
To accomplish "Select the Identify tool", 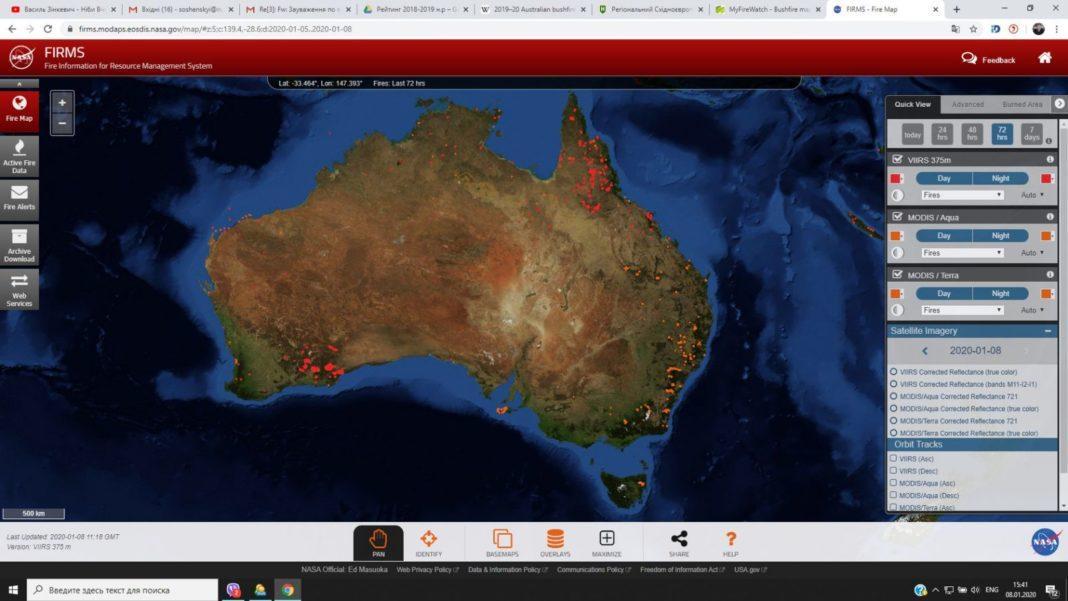I will coord(428,543).
